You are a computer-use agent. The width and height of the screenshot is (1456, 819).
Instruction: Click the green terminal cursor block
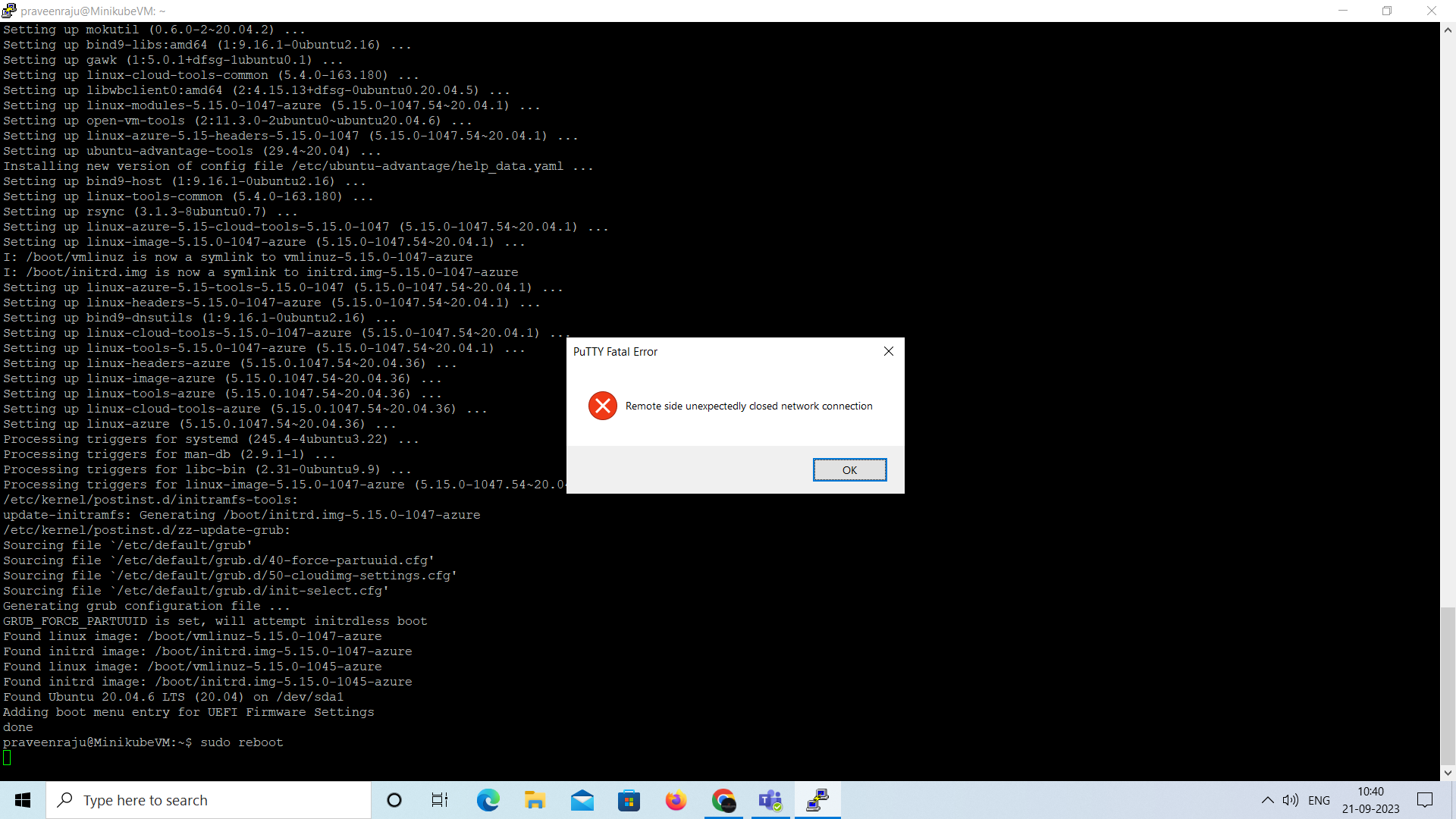pyautogui.click(x=7, y=758)
